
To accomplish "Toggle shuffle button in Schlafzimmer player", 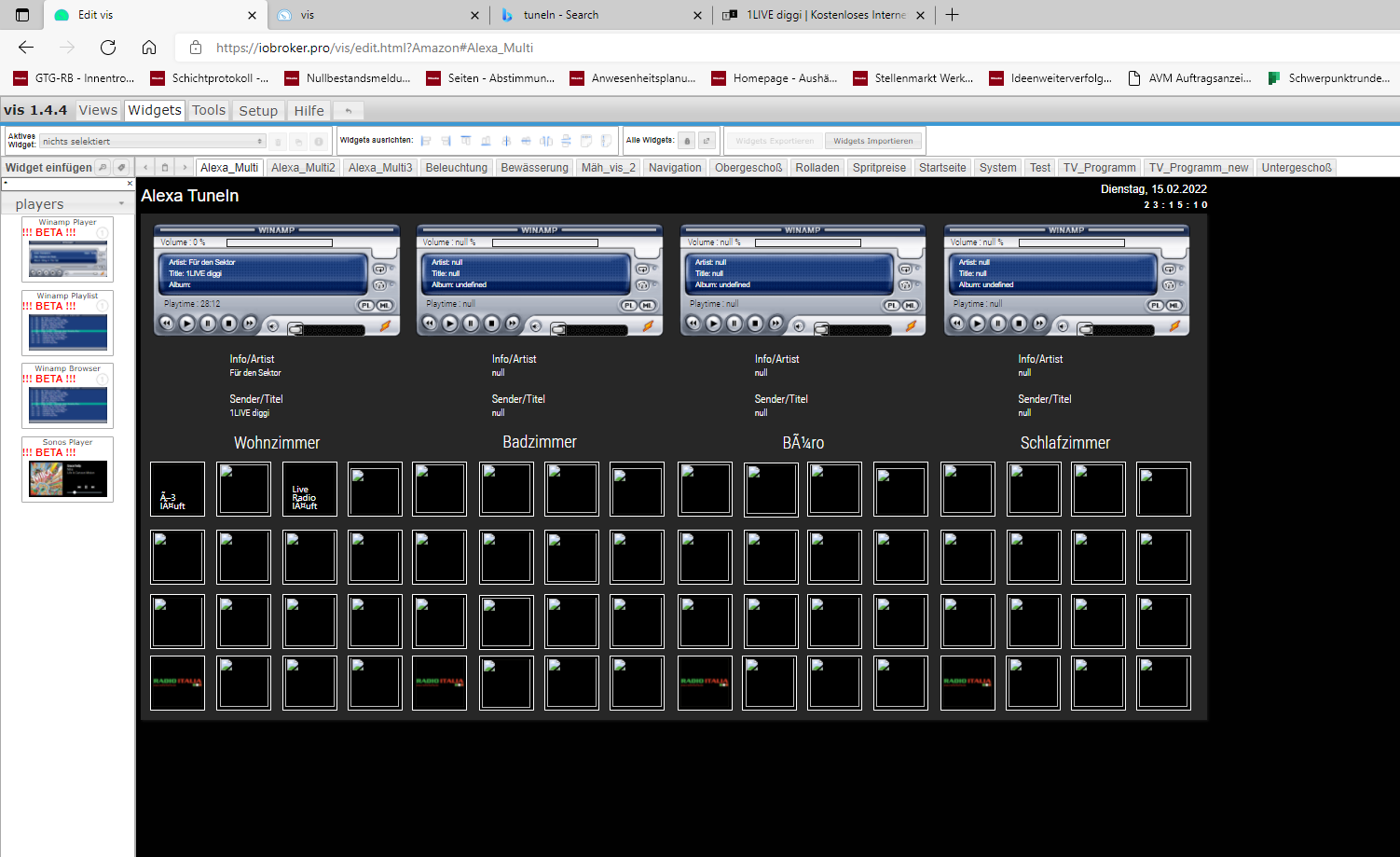I will [1170, 285].
